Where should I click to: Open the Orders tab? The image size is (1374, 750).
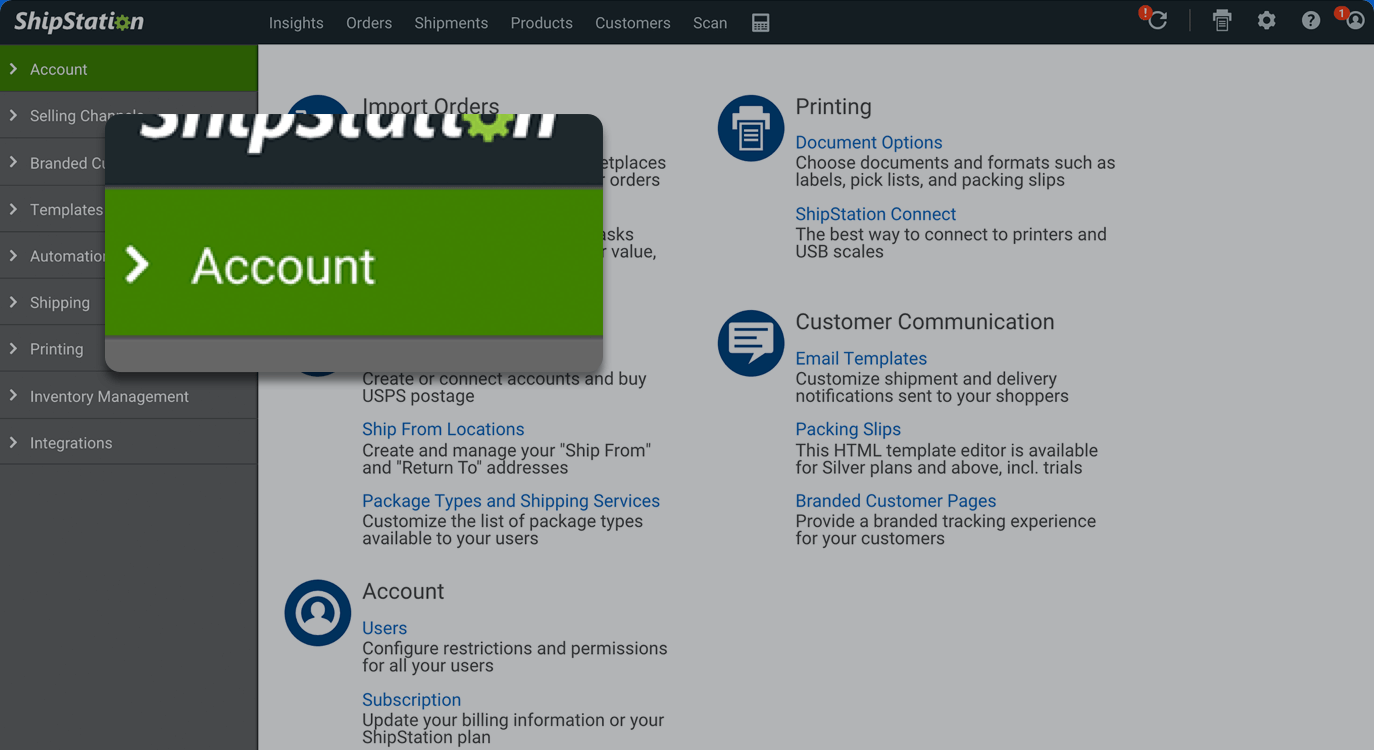tap(369, 22)
